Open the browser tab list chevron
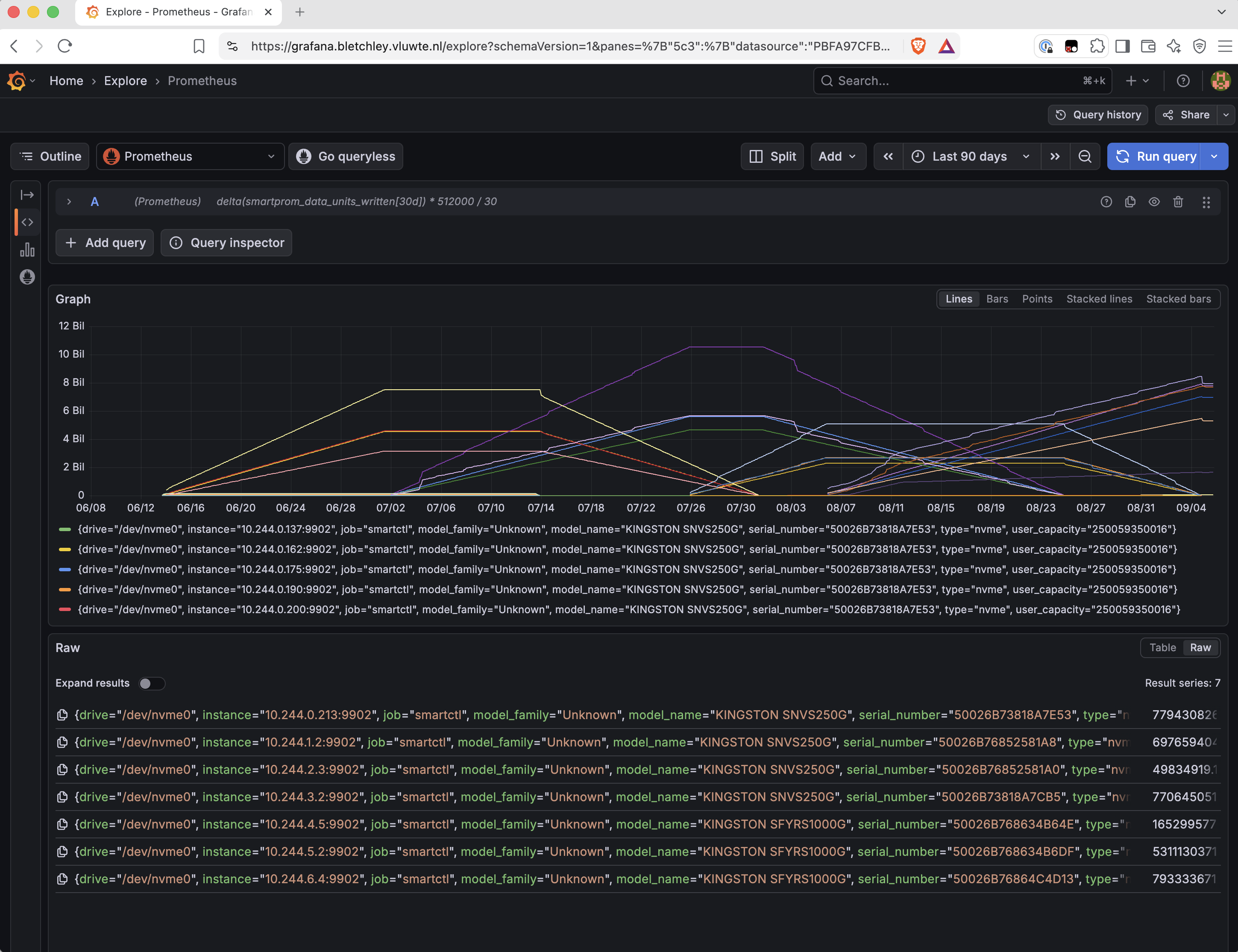Viewport: 1238px width, 952px height. point(1222,12)
